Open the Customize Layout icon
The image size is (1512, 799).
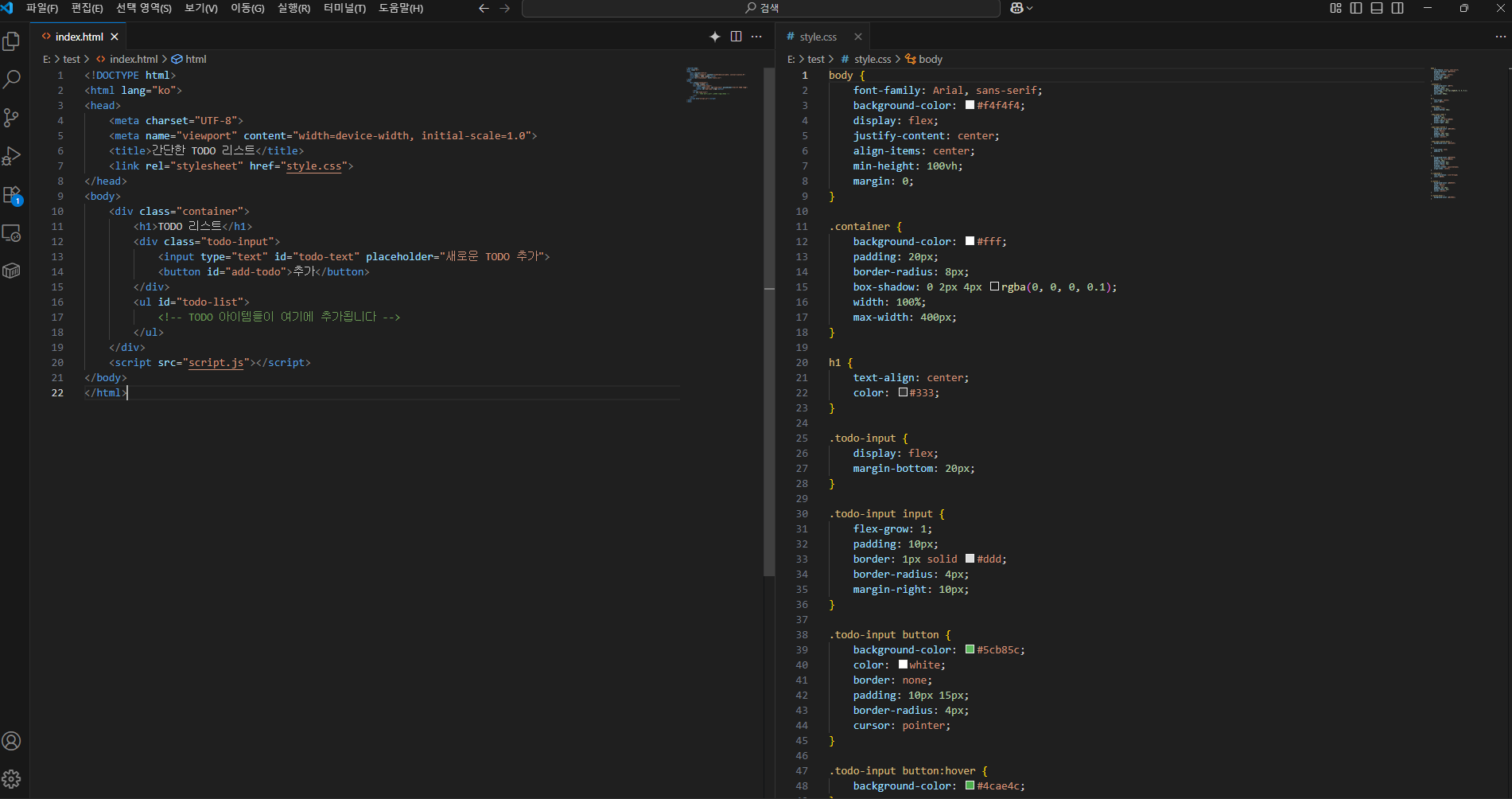click(1335, 8)
